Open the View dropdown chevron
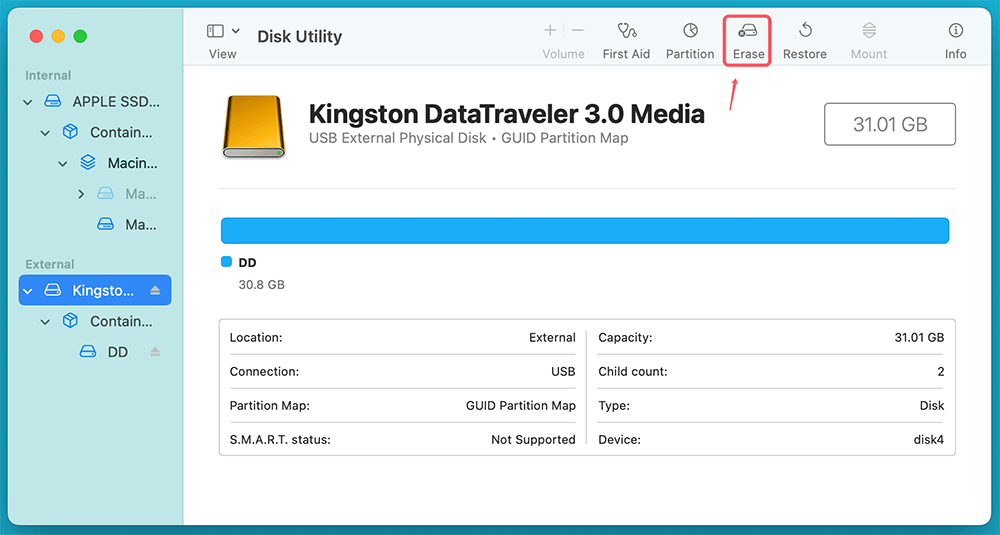This screenshot has width=1000, height=535. pyautogui.click(x=236, y=31)
